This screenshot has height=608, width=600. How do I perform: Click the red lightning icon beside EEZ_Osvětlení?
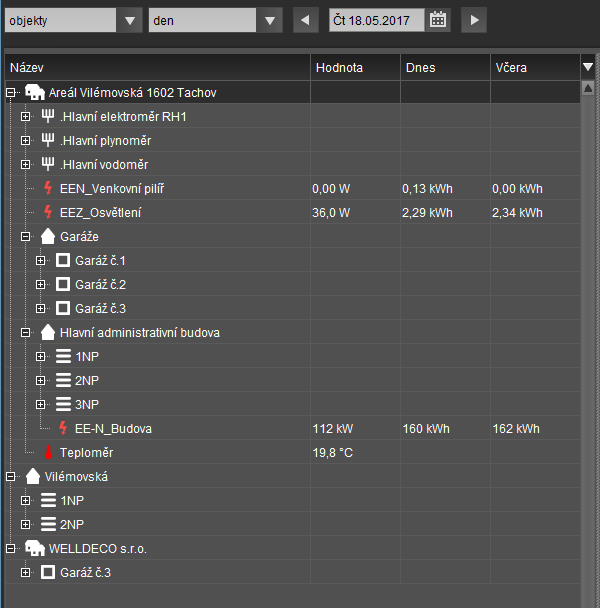point(47,213)
